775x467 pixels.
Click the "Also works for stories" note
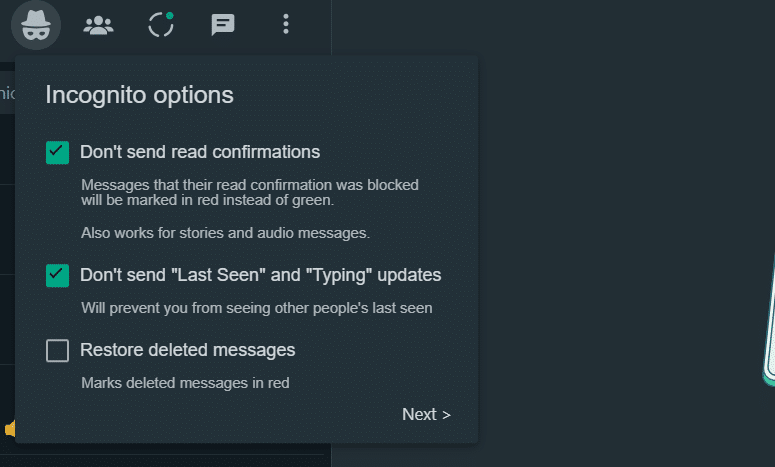pyautogui.click(x=225, y=233)
